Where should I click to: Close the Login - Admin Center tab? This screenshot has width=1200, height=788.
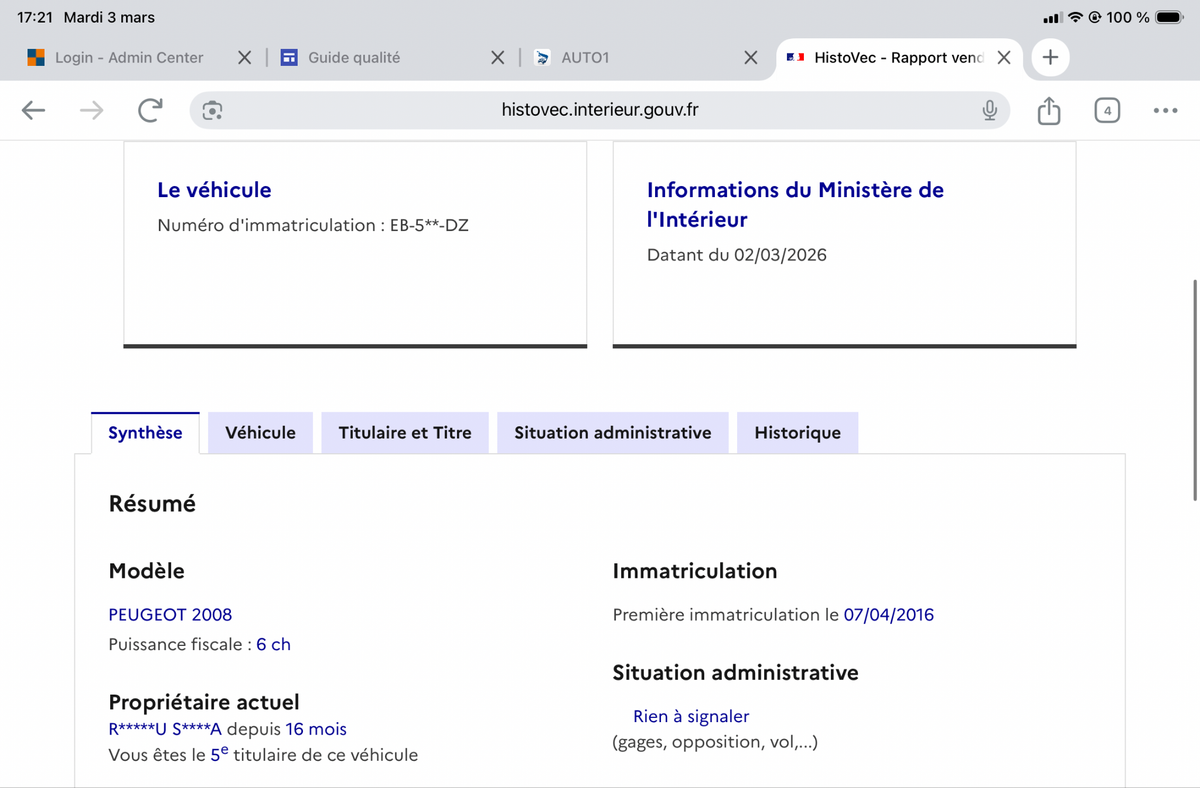244,58
